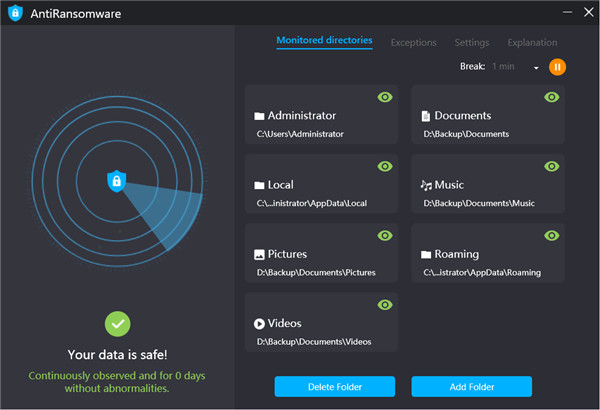Switch to the Exceptions tab
Viewport: 600px width, 410px height.
(413, 43)
